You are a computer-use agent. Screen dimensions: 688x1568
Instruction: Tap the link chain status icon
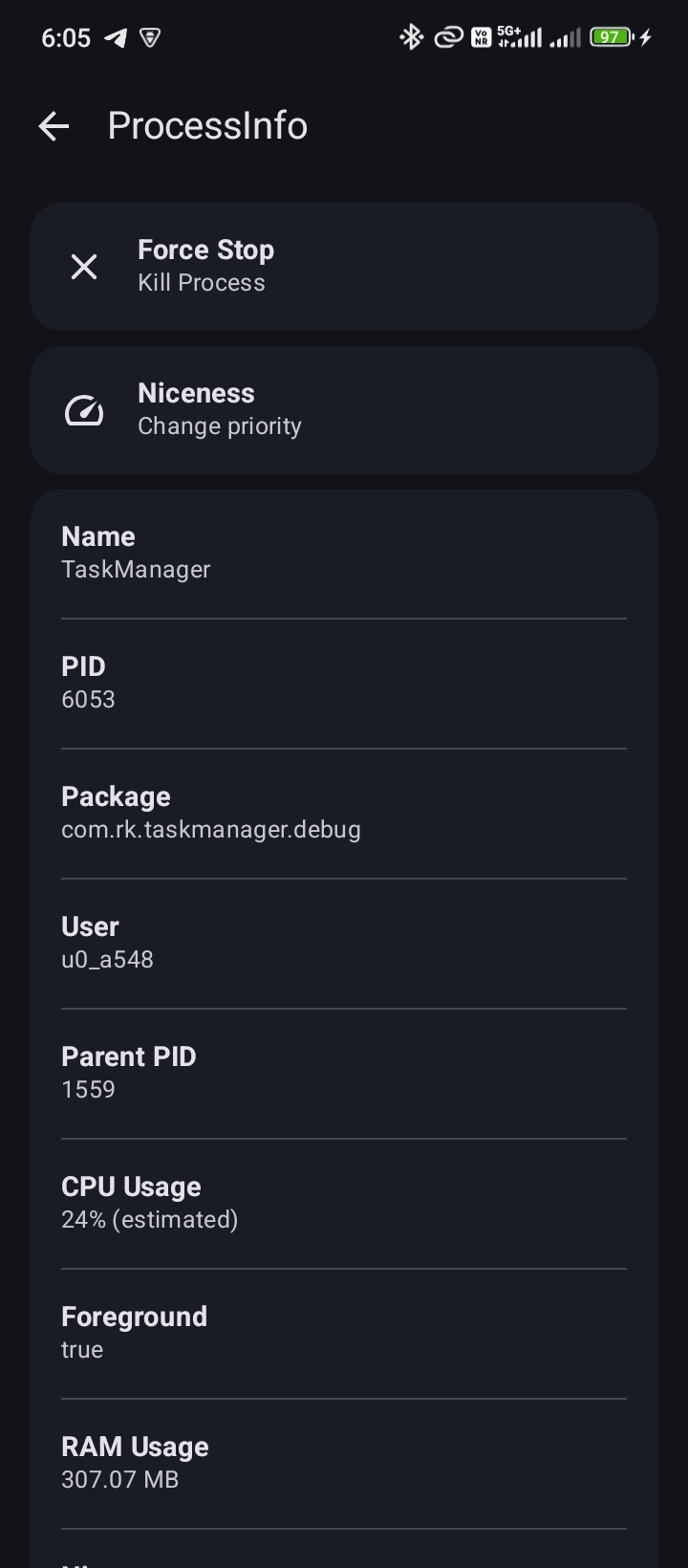tap(448, 37)
